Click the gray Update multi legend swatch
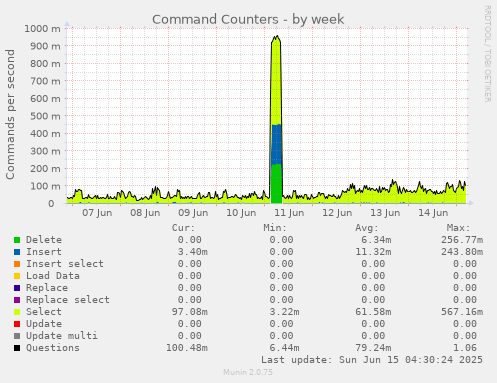The image size is (497, 383). pos(17,336)
